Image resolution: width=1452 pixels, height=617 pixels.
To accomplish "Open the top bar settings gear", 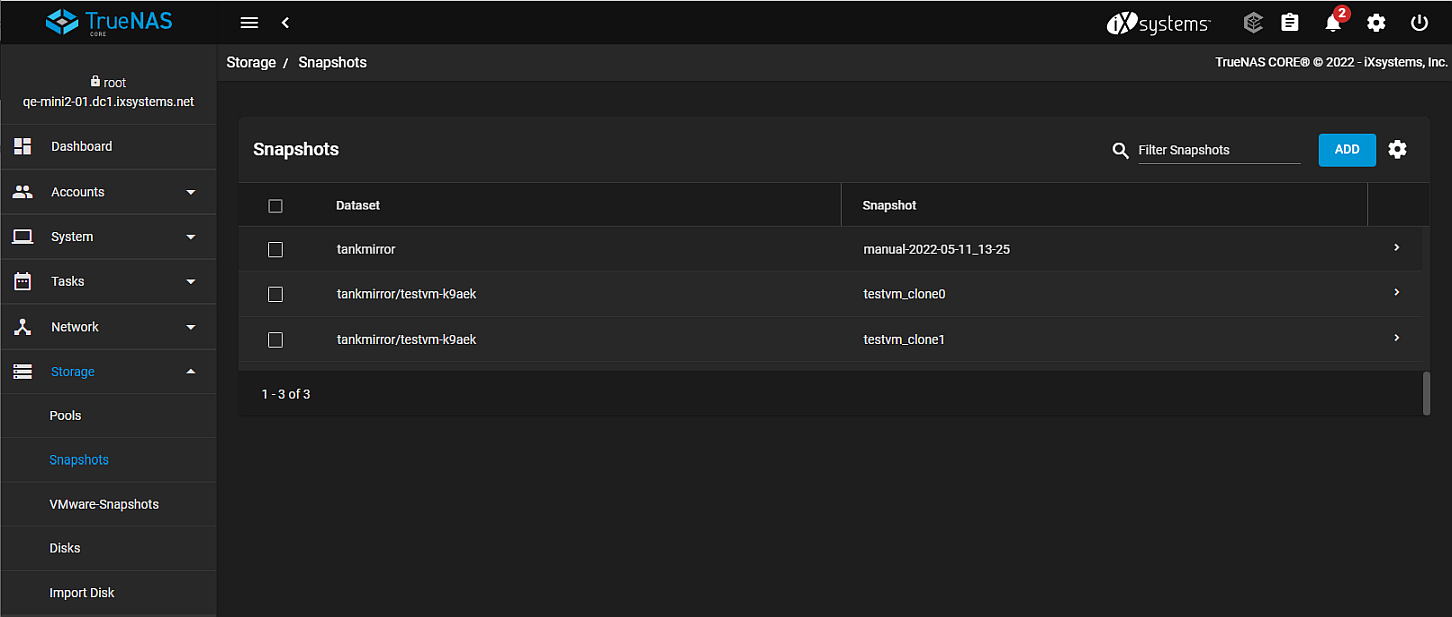I will 1376,22.
